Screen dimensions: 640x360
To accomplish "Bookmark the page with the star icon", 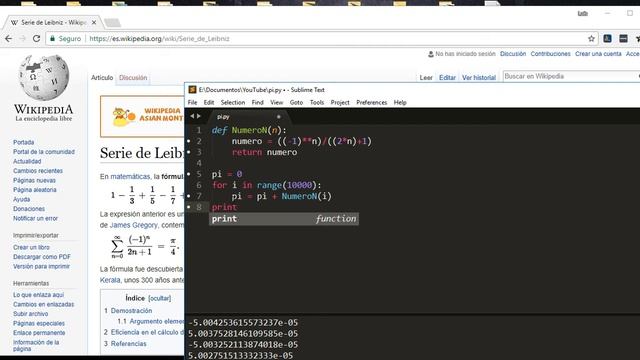I will pos(591,39).
